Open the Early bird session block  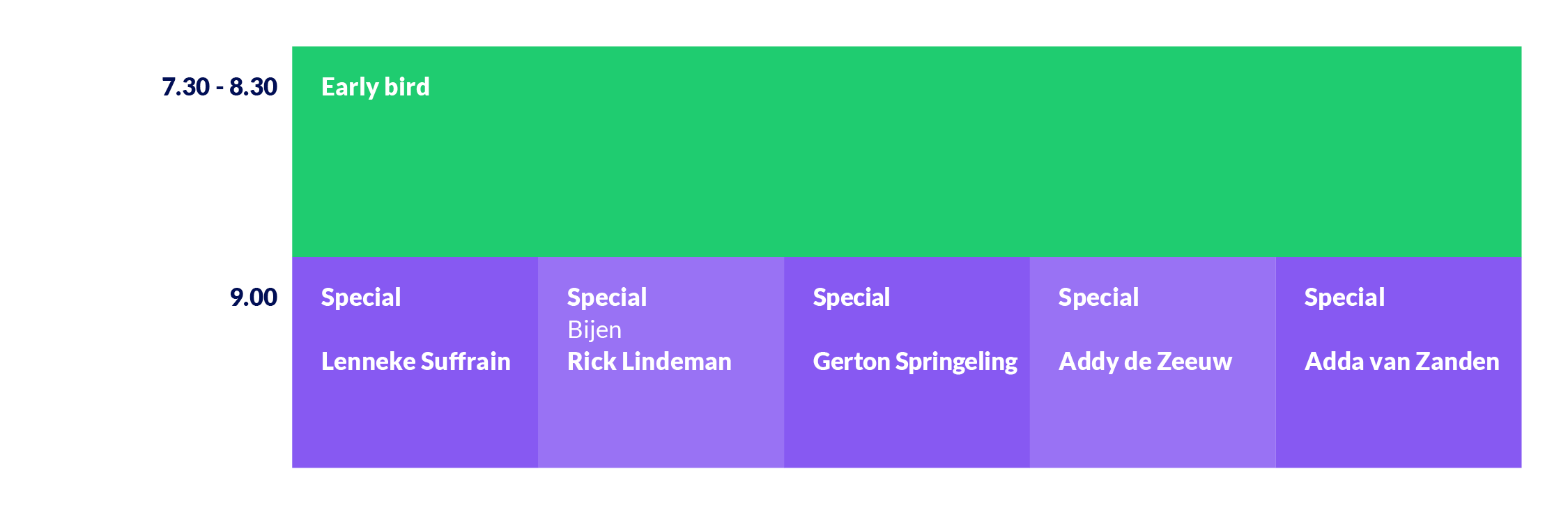pyautogui.click(x=906, y=152)
